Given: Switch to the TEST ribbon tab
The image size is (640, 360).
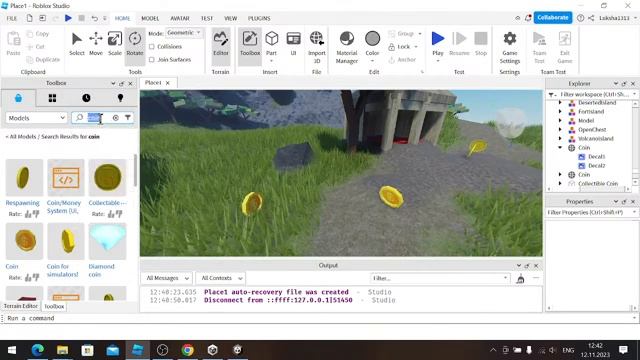Looking at the screenshot, I should (x=207, y=18).
